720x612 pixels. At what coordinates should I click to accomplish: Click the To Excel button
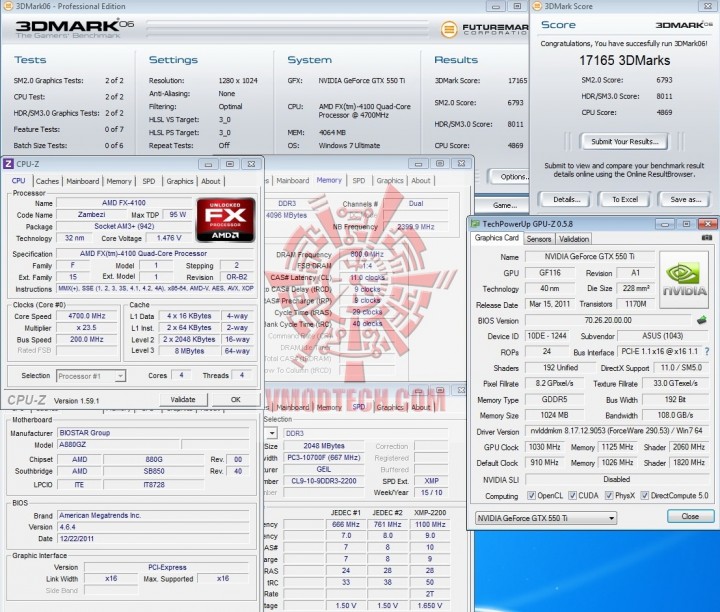pos(625,199)
